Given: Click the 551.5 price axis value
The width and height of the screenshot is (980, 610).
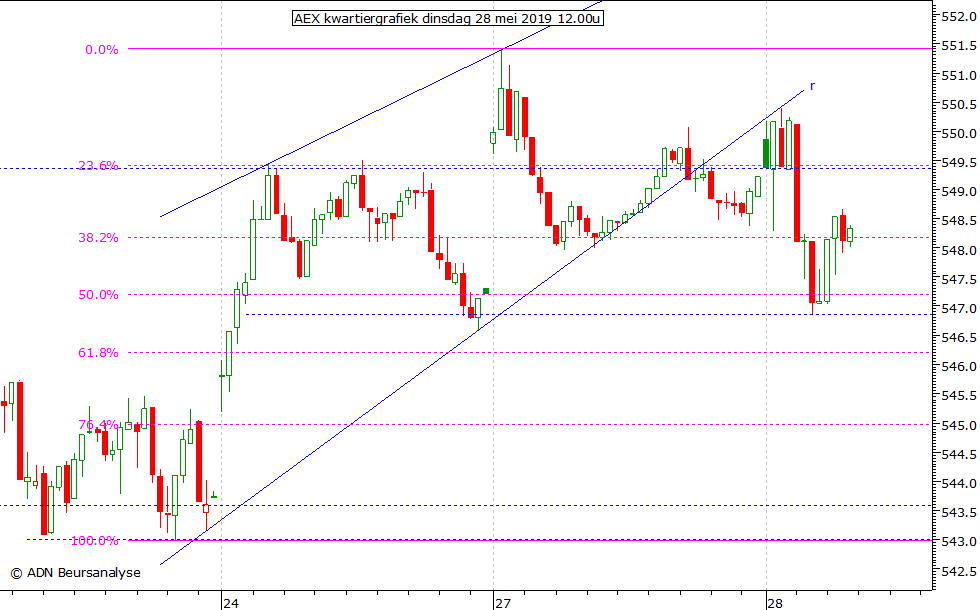Looking at the screenshot, I should 958,46.
